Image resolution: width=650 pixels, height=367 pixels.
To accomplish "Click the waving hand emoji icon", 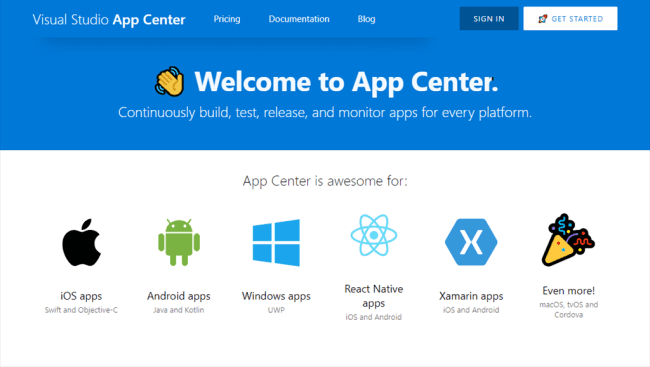I will pyautogui.click(x=170, y=81).
